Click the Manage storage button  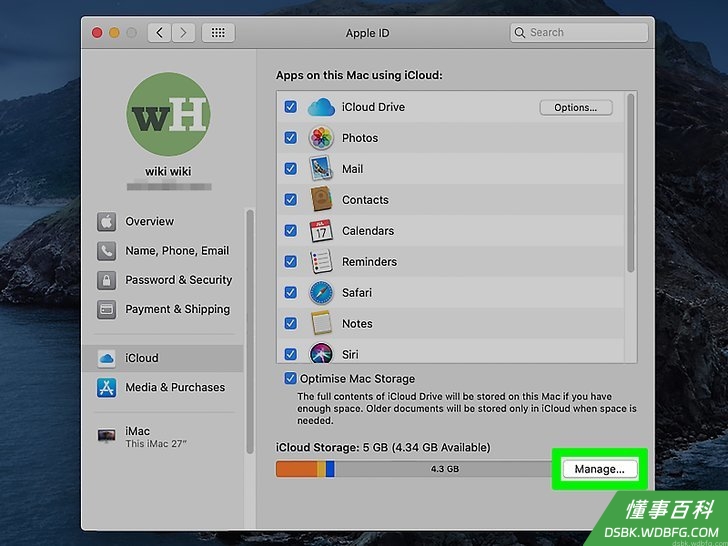click(x=600, y=469)
